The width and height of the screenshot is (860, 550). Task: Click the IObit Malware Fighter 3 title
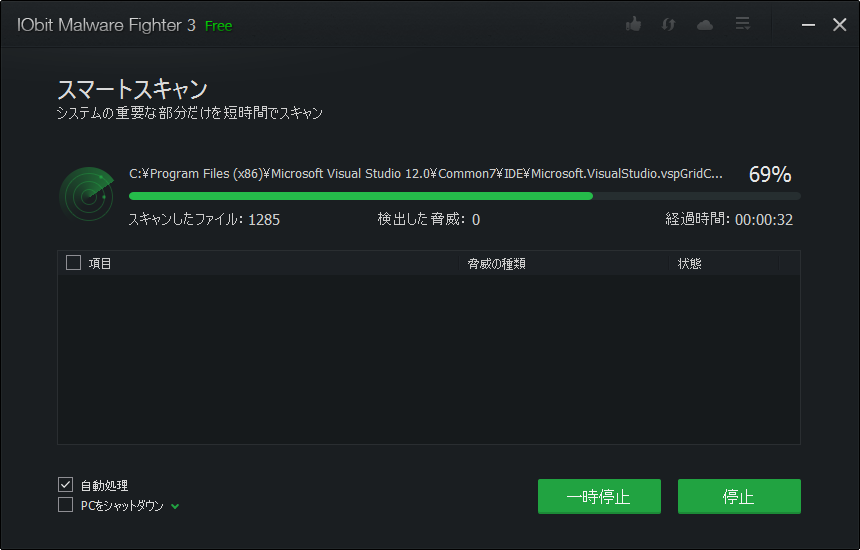point(106,25)
